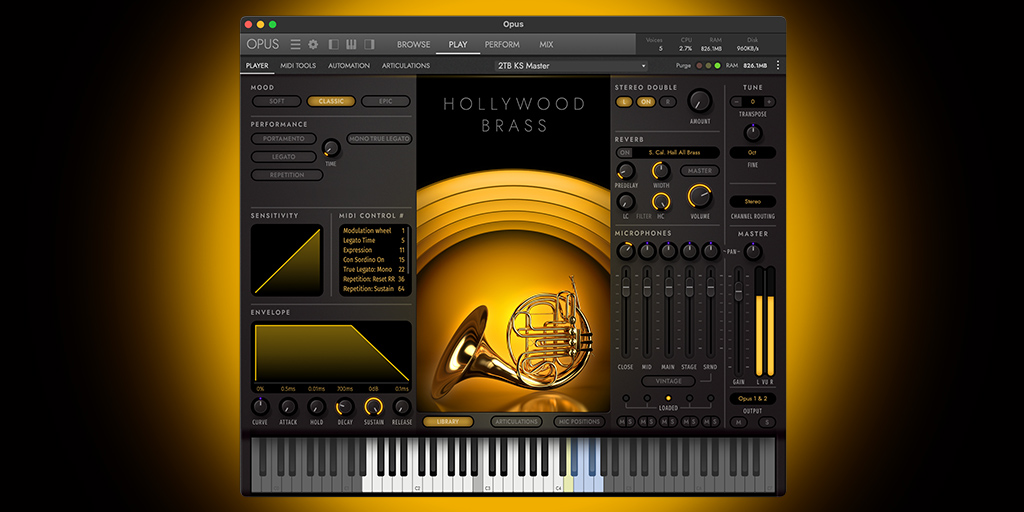Click the Reverb Width knob

pos(661,171)
